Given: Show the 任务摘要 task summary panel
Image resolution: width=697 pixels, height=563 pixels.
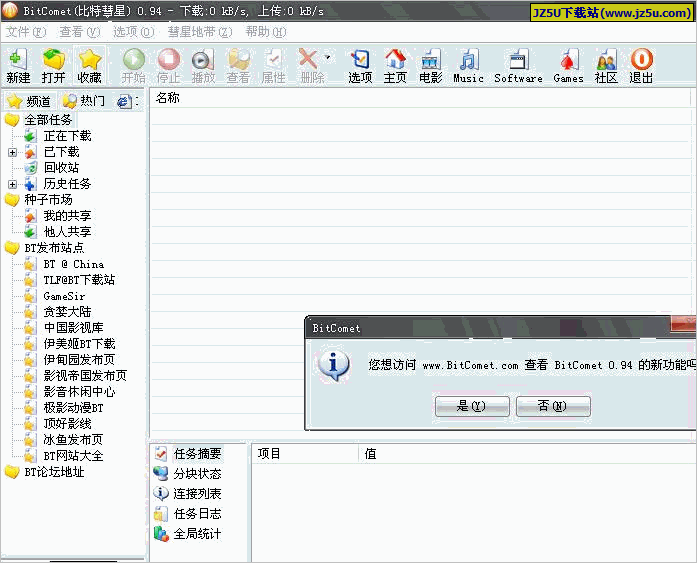Looking at the screenshot, I should (197, 454).
